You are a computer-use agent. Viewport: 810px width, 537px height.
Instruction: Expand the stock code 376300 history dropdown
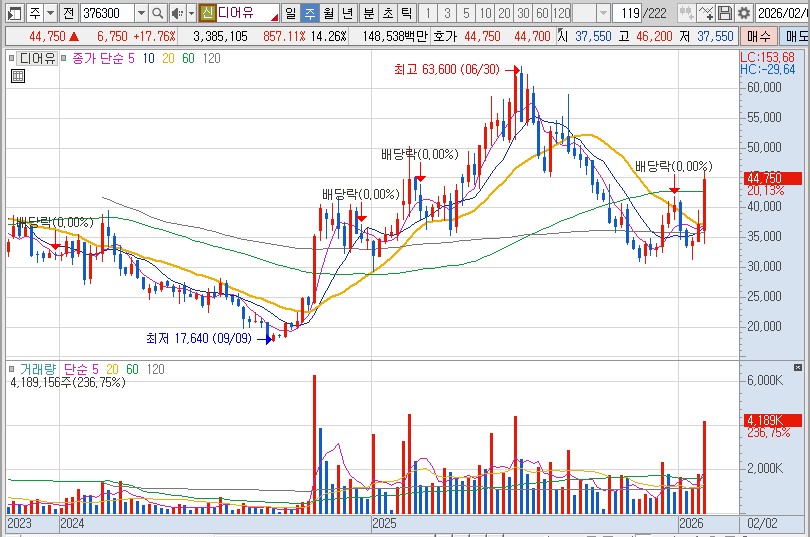tap(141, 13)
